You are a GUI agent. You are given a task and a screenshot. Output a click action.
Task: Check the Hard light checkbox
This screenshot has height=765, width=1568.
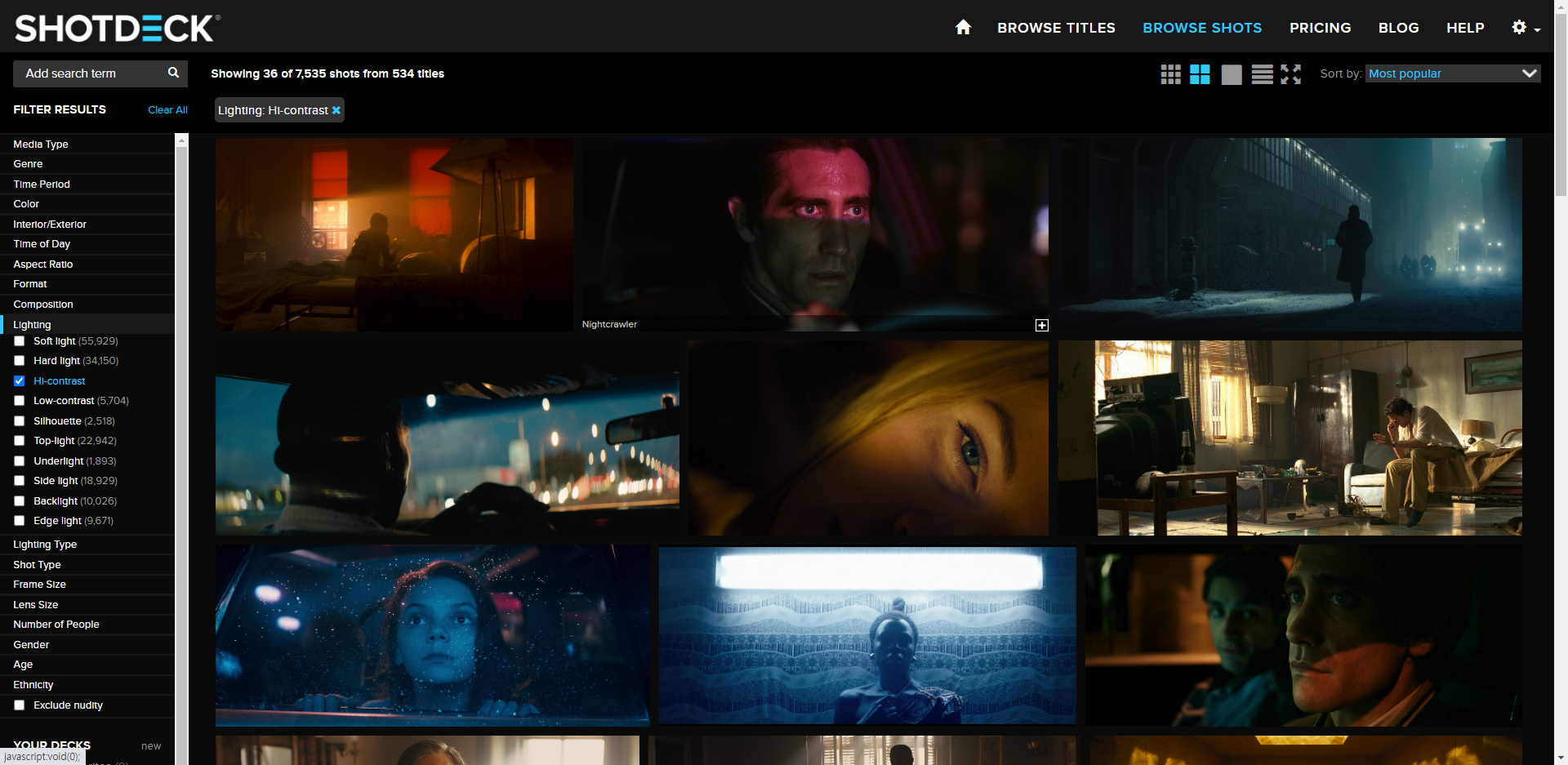coord(20,361)
